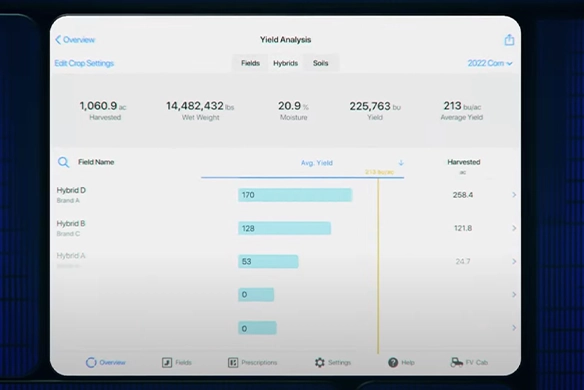Select the Hybrids tab

[x=286, y=63]
